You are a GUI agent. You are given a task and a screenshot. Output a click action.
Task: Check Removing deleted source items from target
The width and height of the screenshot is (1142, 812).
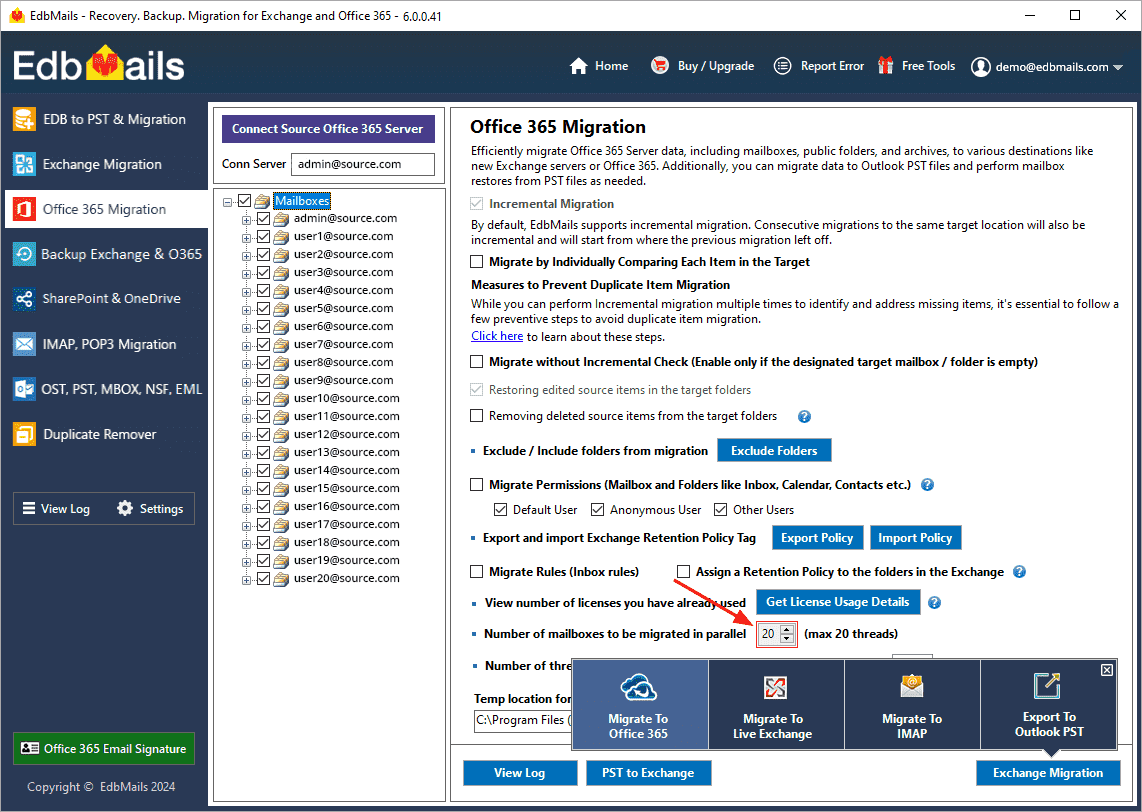[x=477, y=416]
